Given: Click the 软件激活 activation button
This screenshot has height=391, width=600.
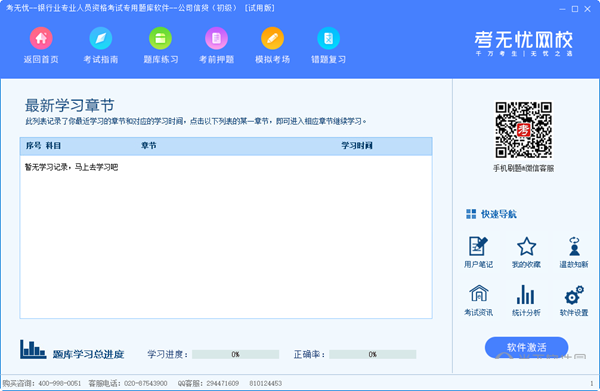Looking at the screenshot, I should [x=527, y=347].
